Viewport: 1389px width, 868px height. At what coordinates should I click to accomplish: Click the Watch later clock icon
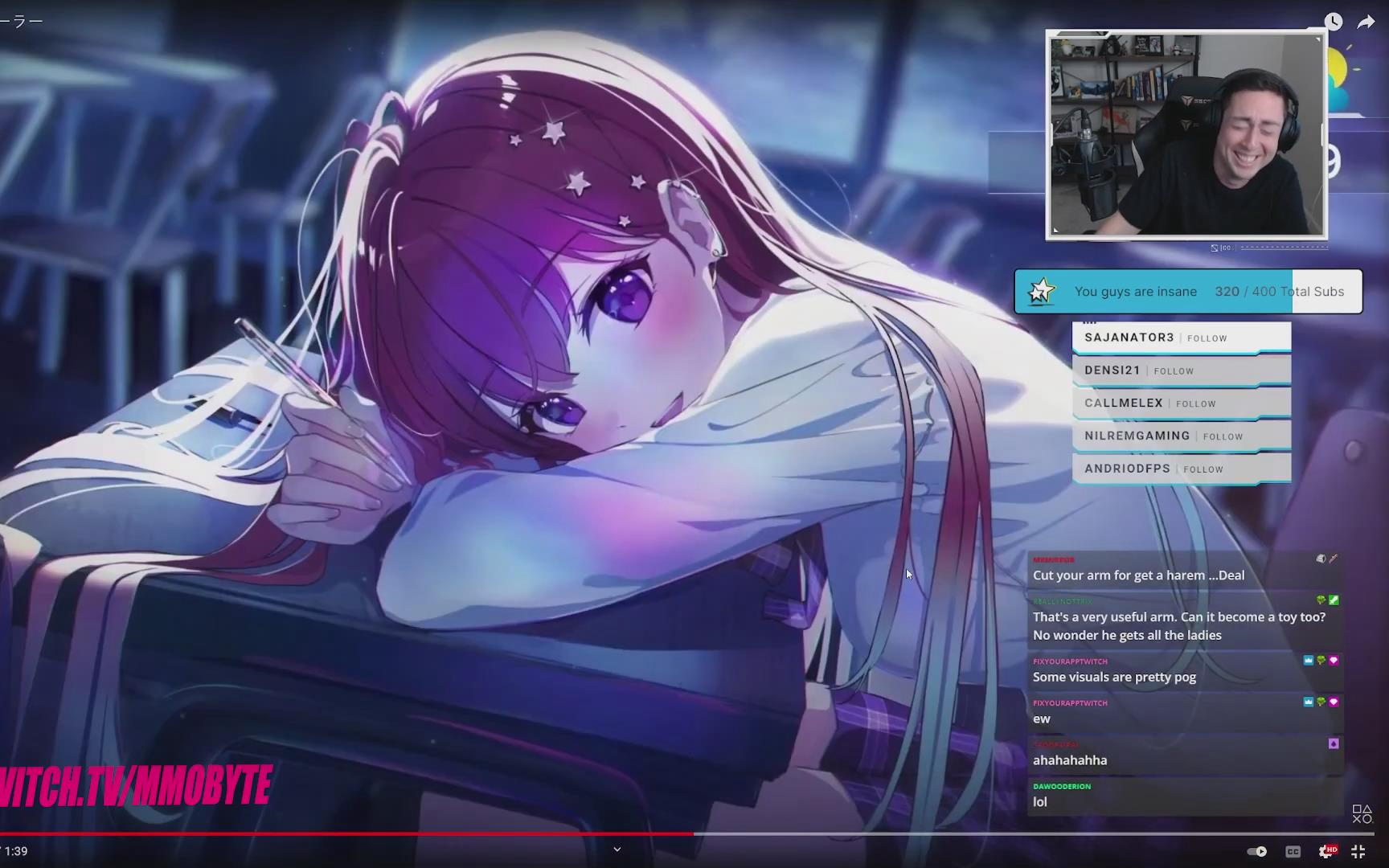(1333, 22)
